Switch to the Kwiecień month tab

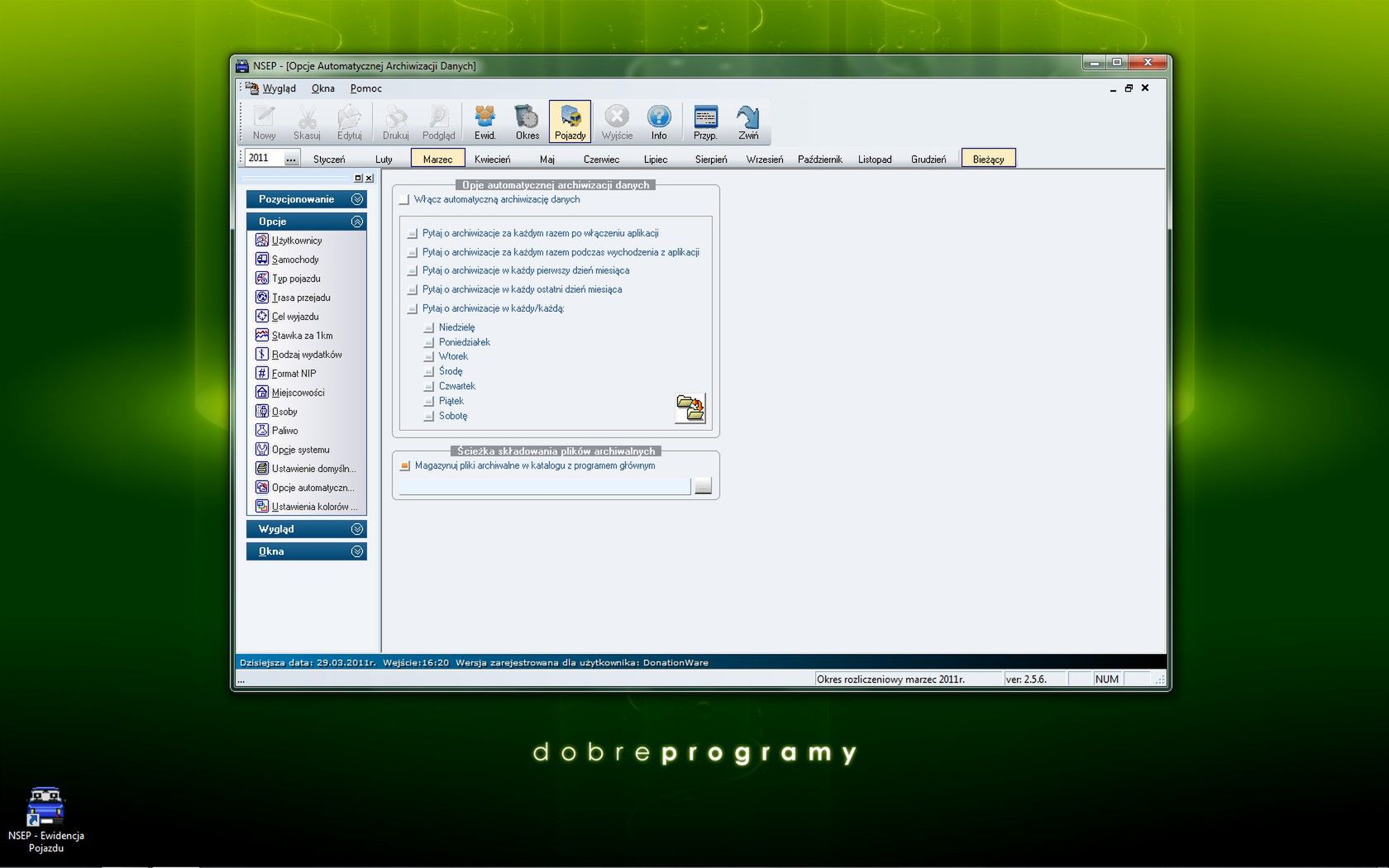(x=493, y=159)
